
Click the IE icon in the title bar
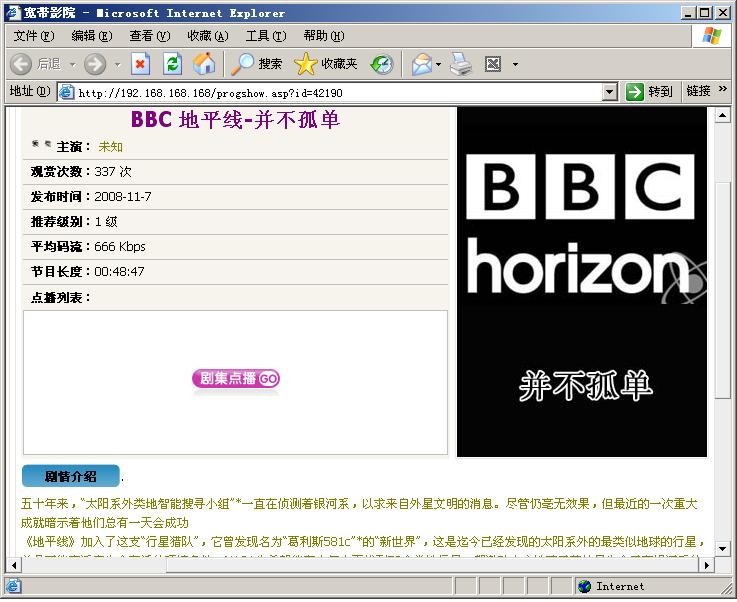(x=13, y=13)
